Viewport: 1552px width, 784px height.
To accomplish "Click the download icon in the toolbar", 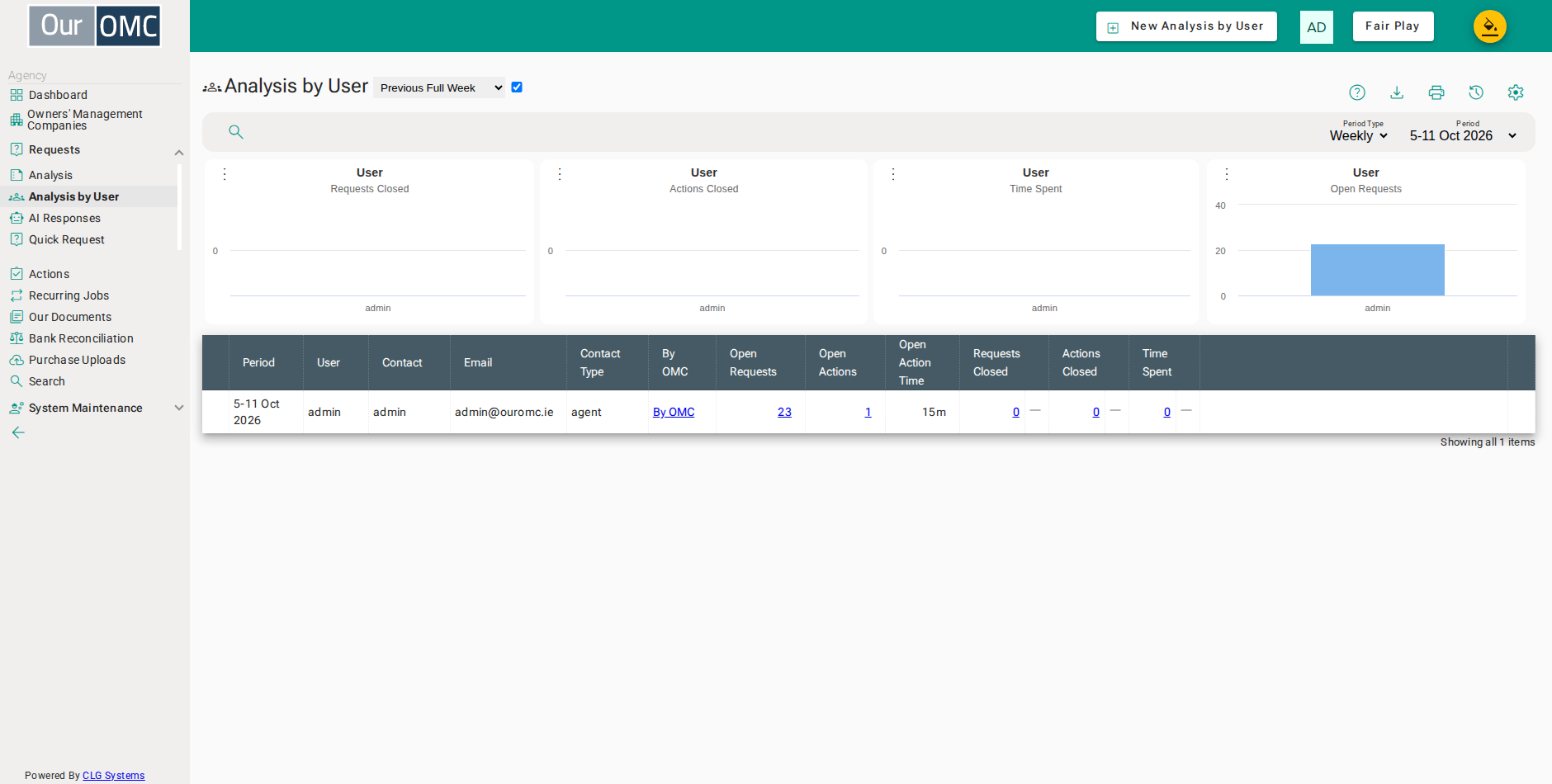I will click(1397, 92).
